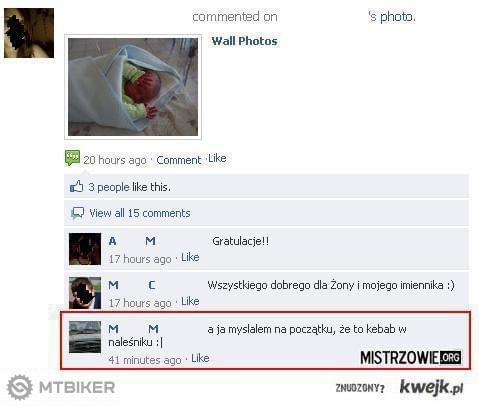Click the green comment speech bubble icon
Screen dimensions: 479x406
coord(72,158)
